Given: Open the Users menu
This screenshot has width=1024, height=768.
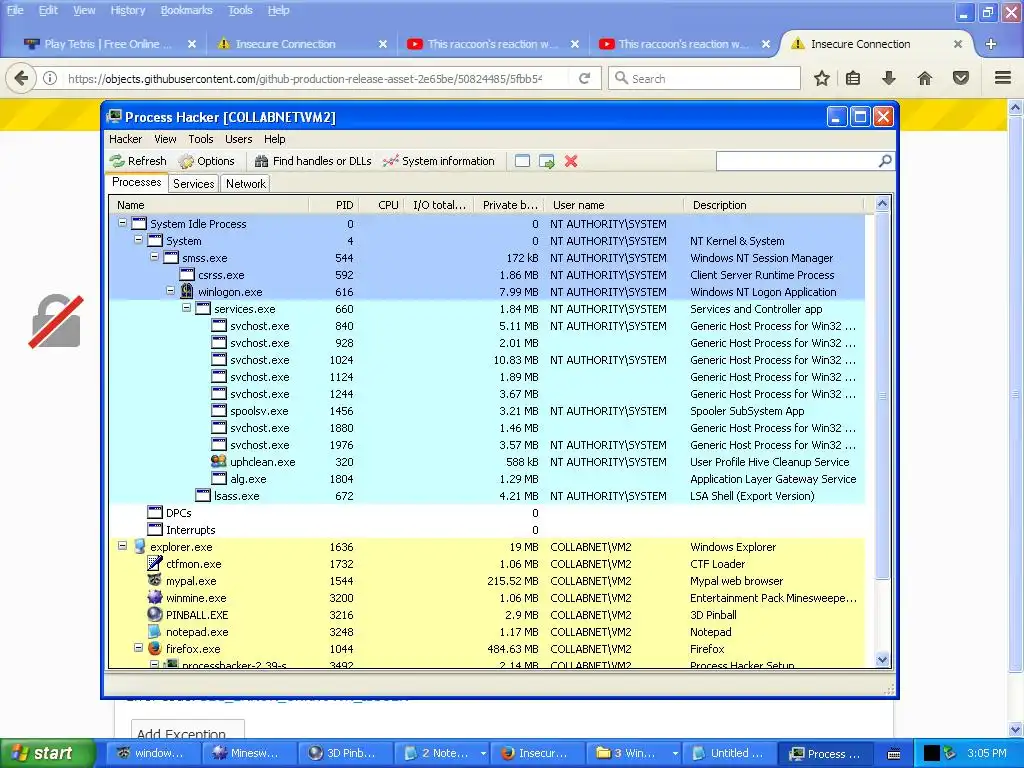Looking at the screenshot, I should [238, 139].
